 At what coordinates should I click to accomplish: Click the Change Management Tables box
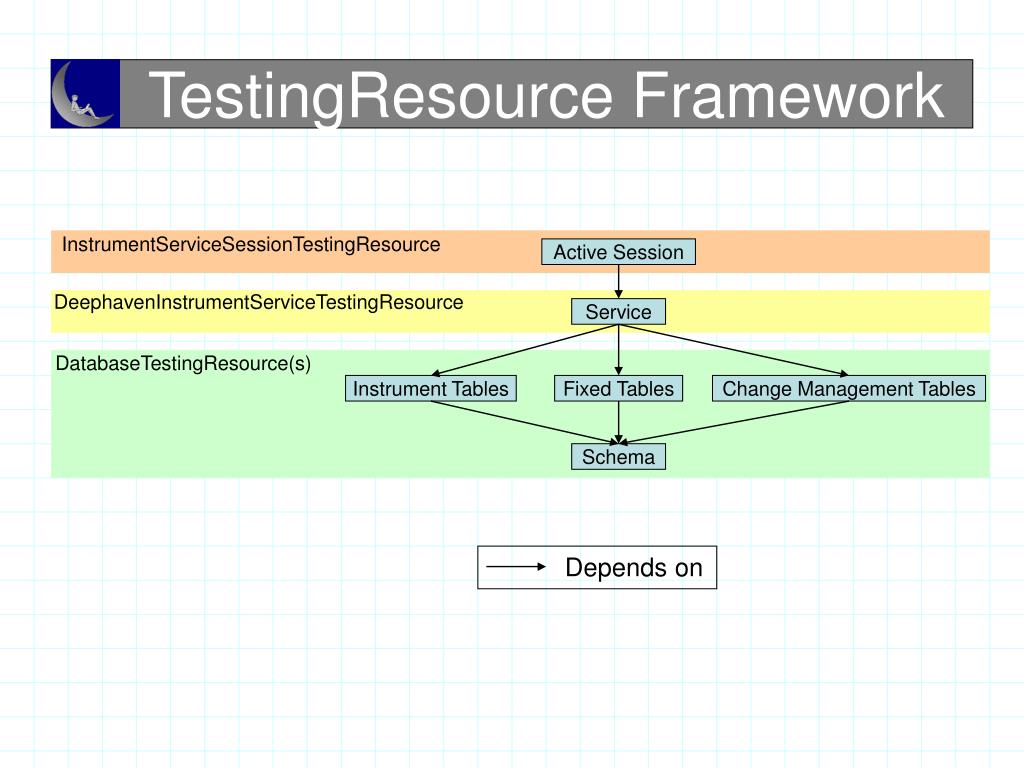pyautogui.click(x=848, y=389)
